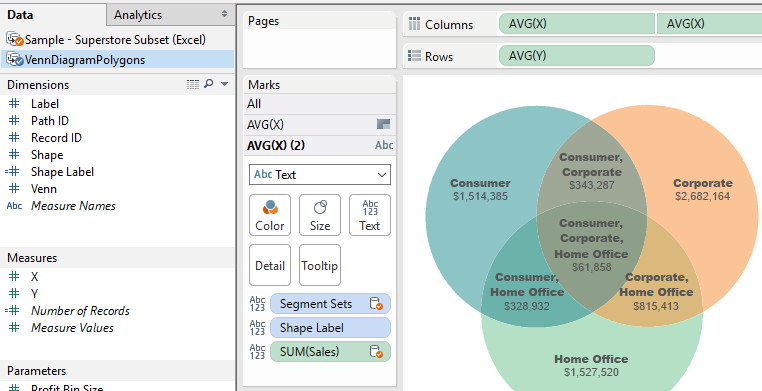
Task: Click the calculated number icon beside Shape Label
Action: tap(12, 171)
